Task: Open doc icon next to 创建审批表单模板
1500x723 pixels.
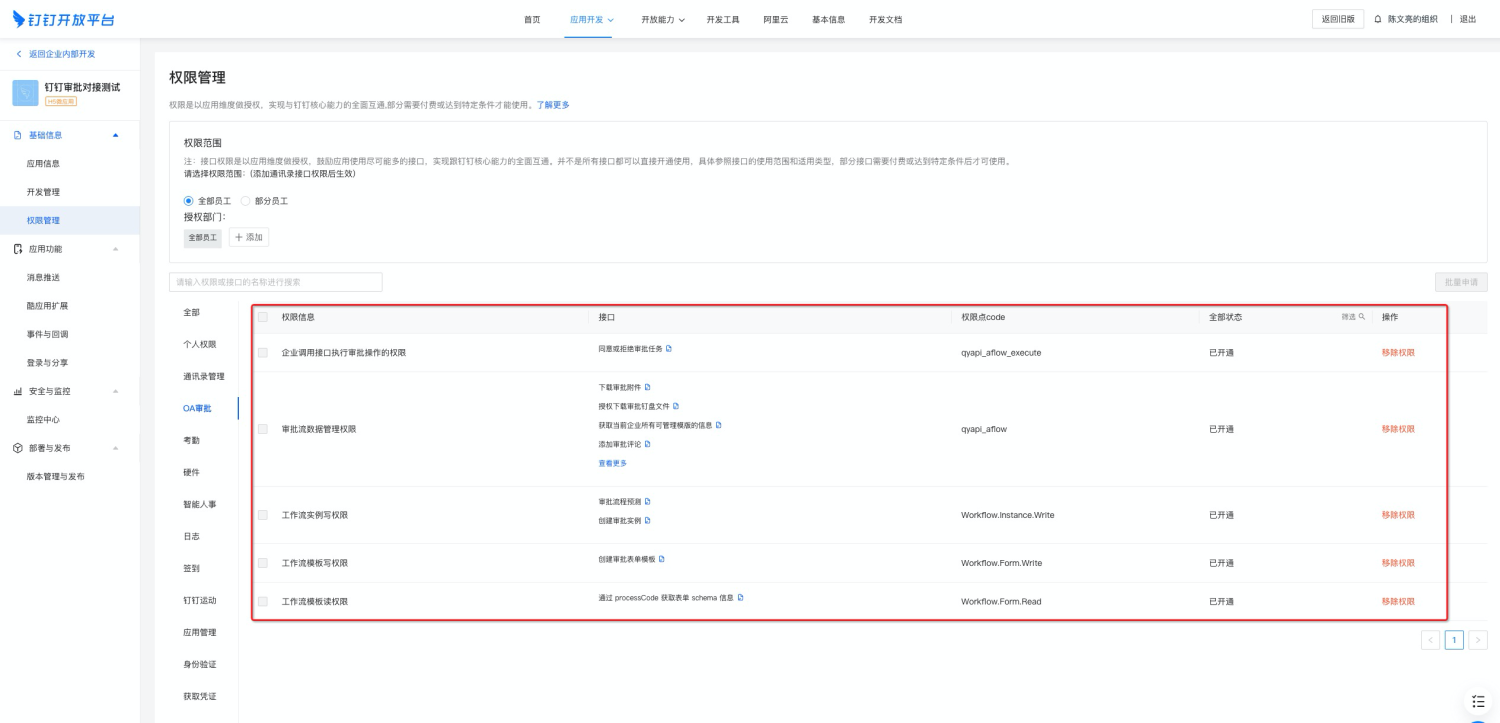Action: pyautogui.click(x=662, y=558)
